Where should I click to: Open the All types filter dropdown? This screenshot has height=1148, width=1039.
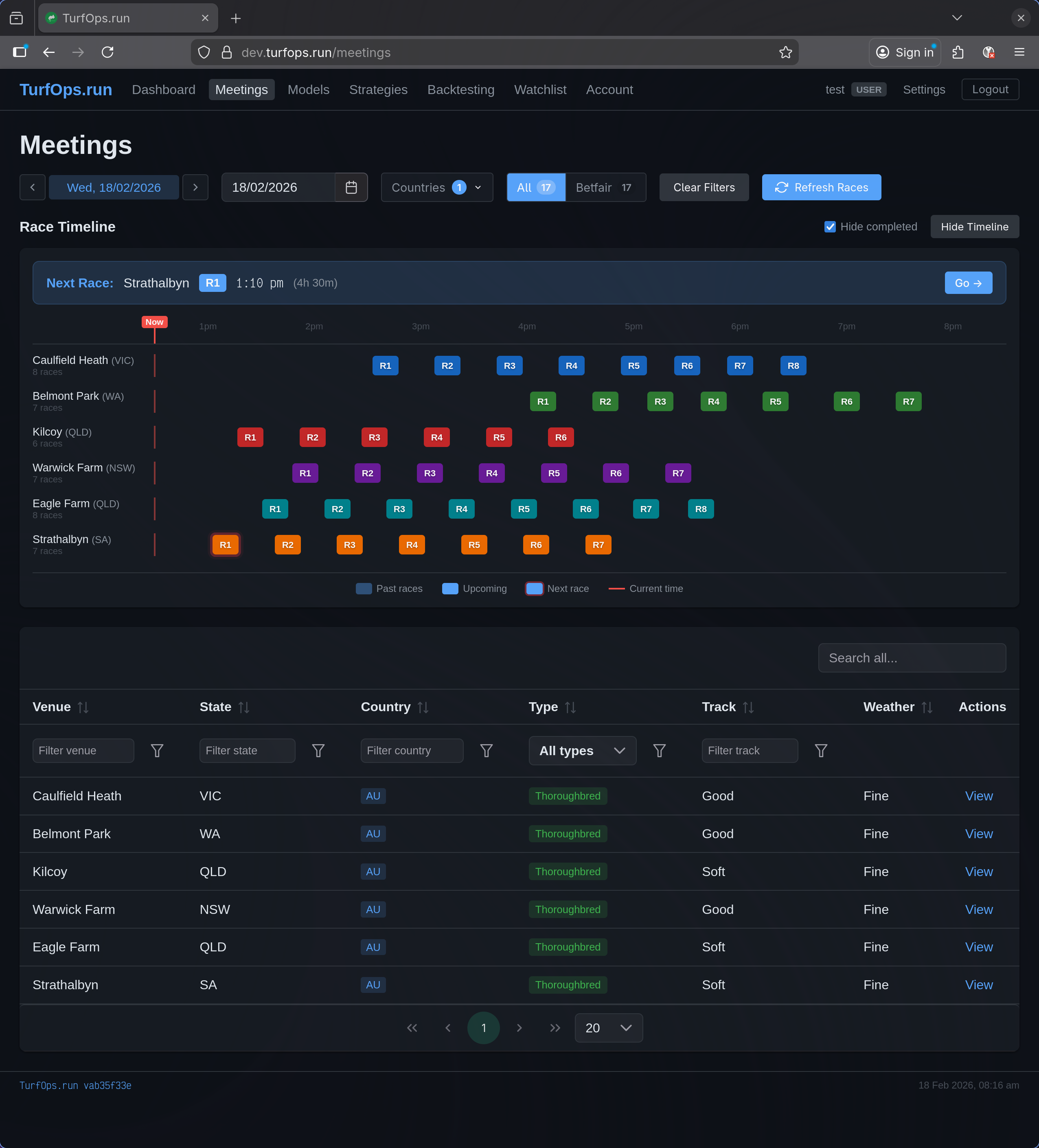click(582, 751)
